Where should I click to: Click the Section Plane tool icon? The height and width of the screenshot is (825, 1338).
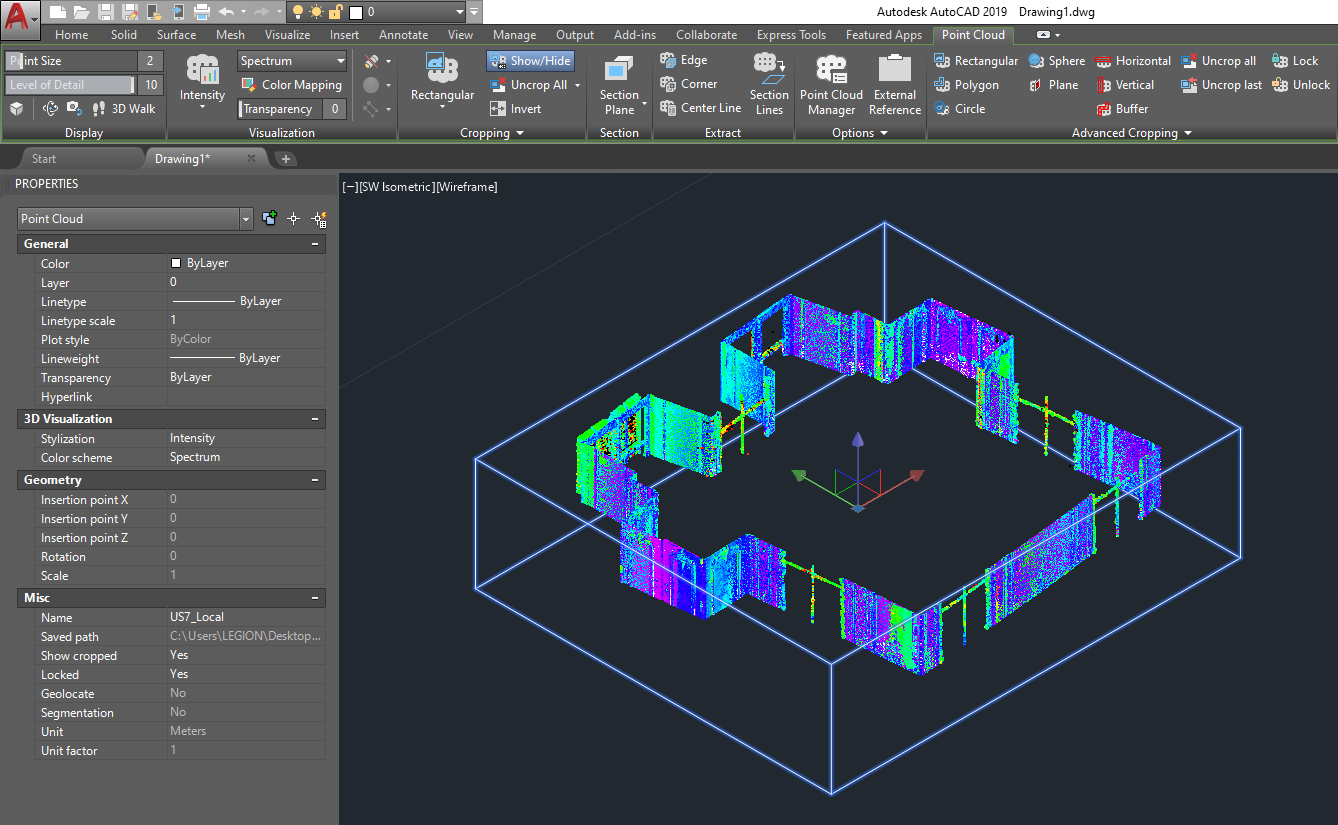pyautogui.click(x=619, y=71)
